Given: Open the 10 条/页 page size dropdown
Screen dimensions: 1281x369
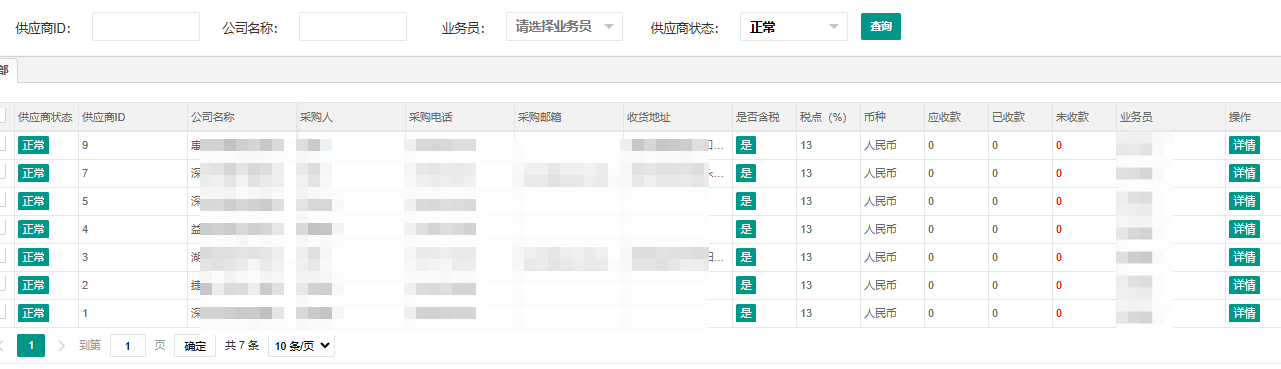Looking at the screenshot, I should [x=302, y=346].
